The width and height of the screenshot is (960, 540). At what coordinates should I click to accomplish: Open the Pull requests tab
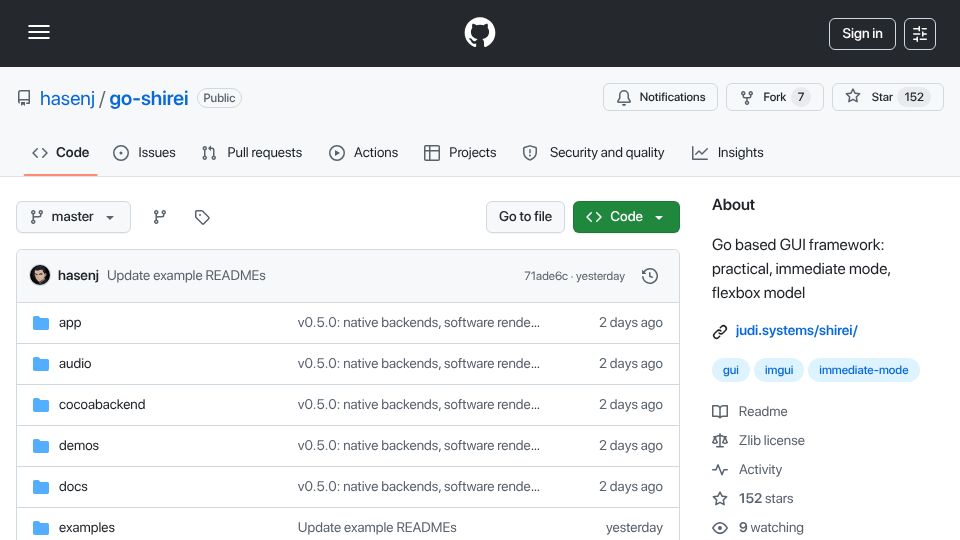point(252,152)
